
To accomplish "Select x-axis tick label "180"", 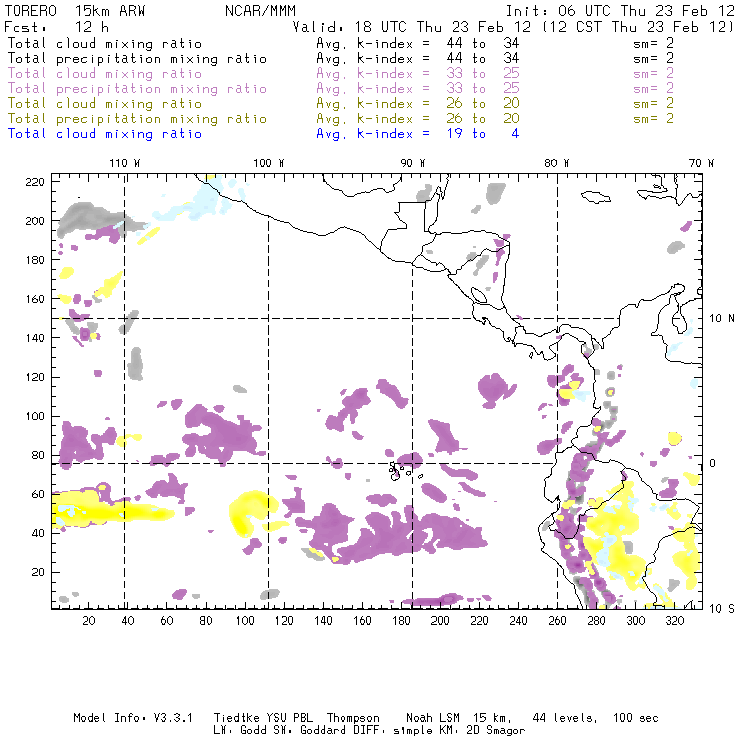I will (401, 621).
